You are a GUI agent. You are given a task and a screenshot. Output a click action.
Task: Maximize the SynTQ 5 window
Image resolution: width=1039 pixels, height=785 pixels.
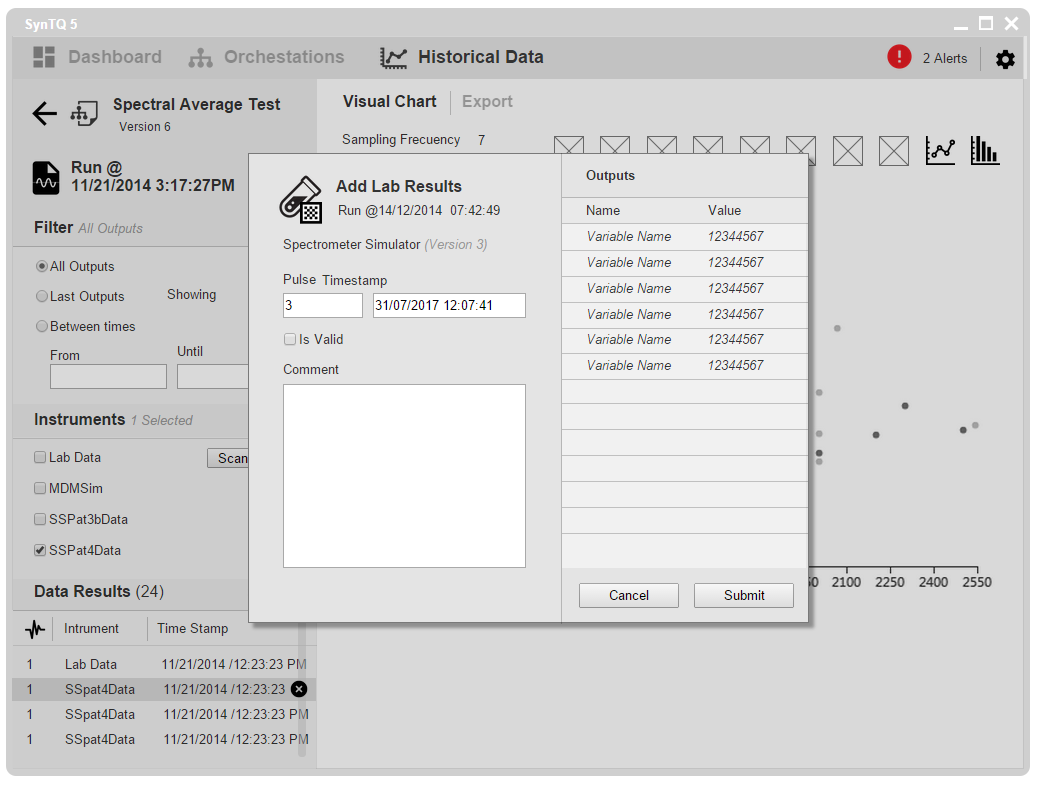(x=986, y=24)
